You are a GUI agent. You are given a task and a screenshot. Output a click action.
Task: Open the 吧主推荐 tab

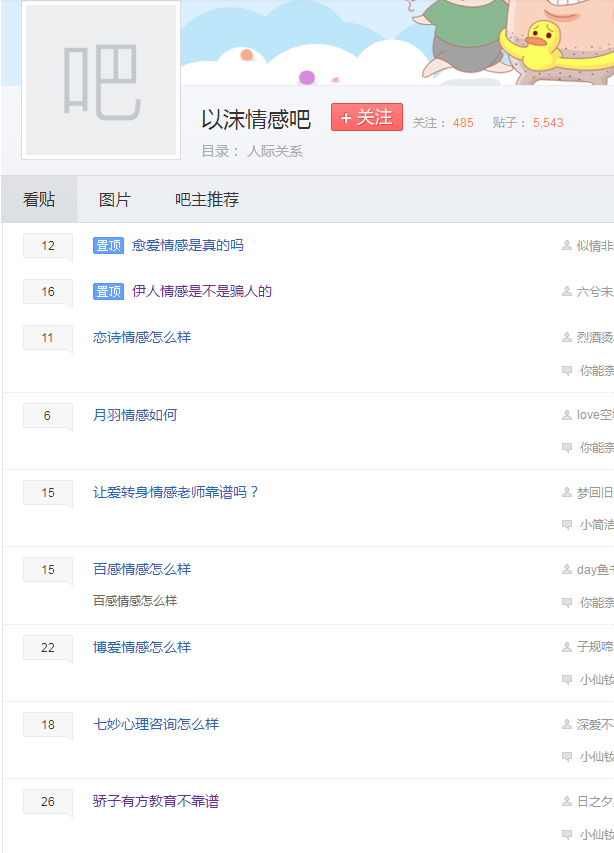click(207, 200)
